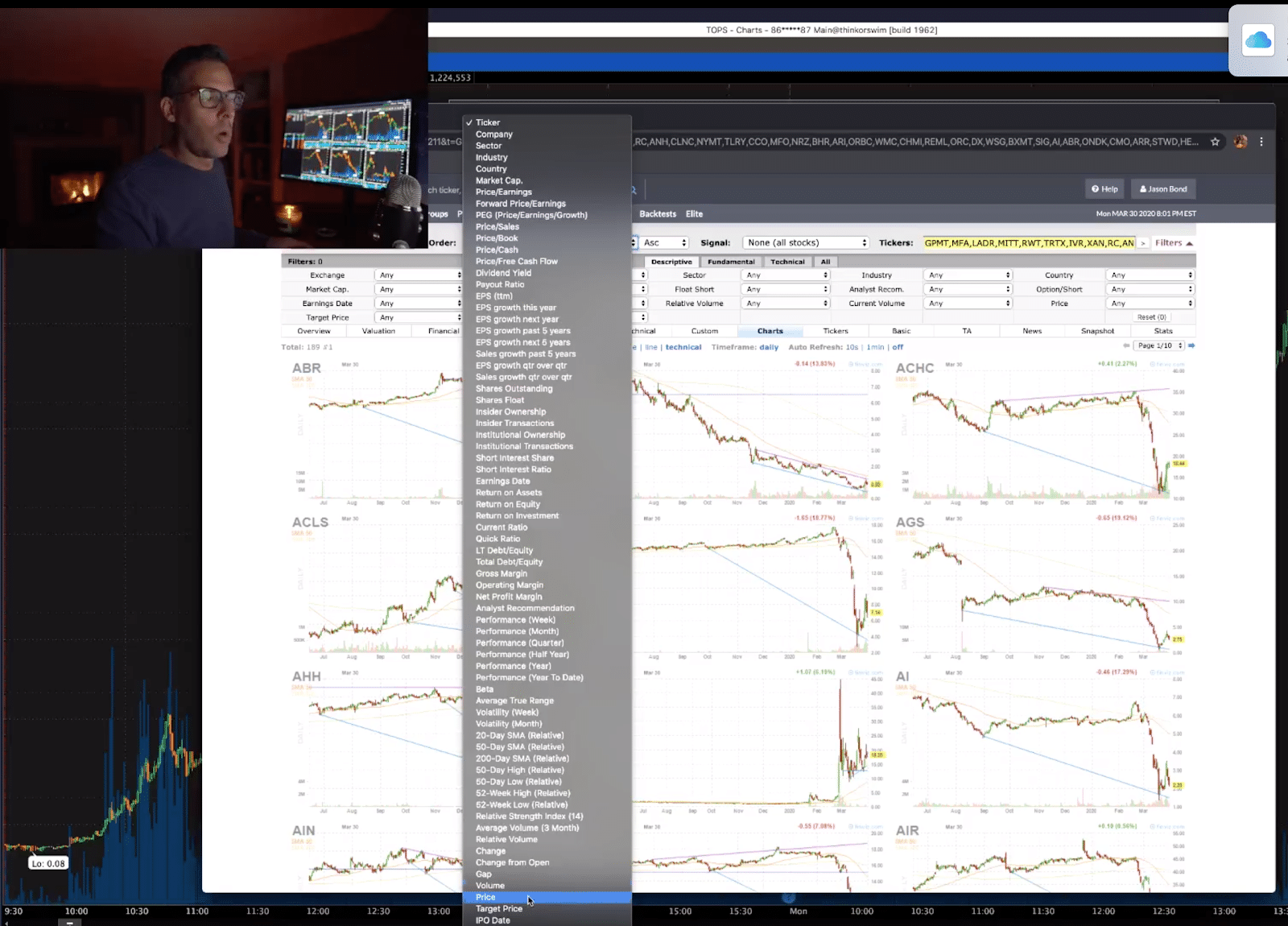Viewport: 1288px width, 926px height.
Task: Open the Float Short filter dropdown
Action: coord(786,290)
